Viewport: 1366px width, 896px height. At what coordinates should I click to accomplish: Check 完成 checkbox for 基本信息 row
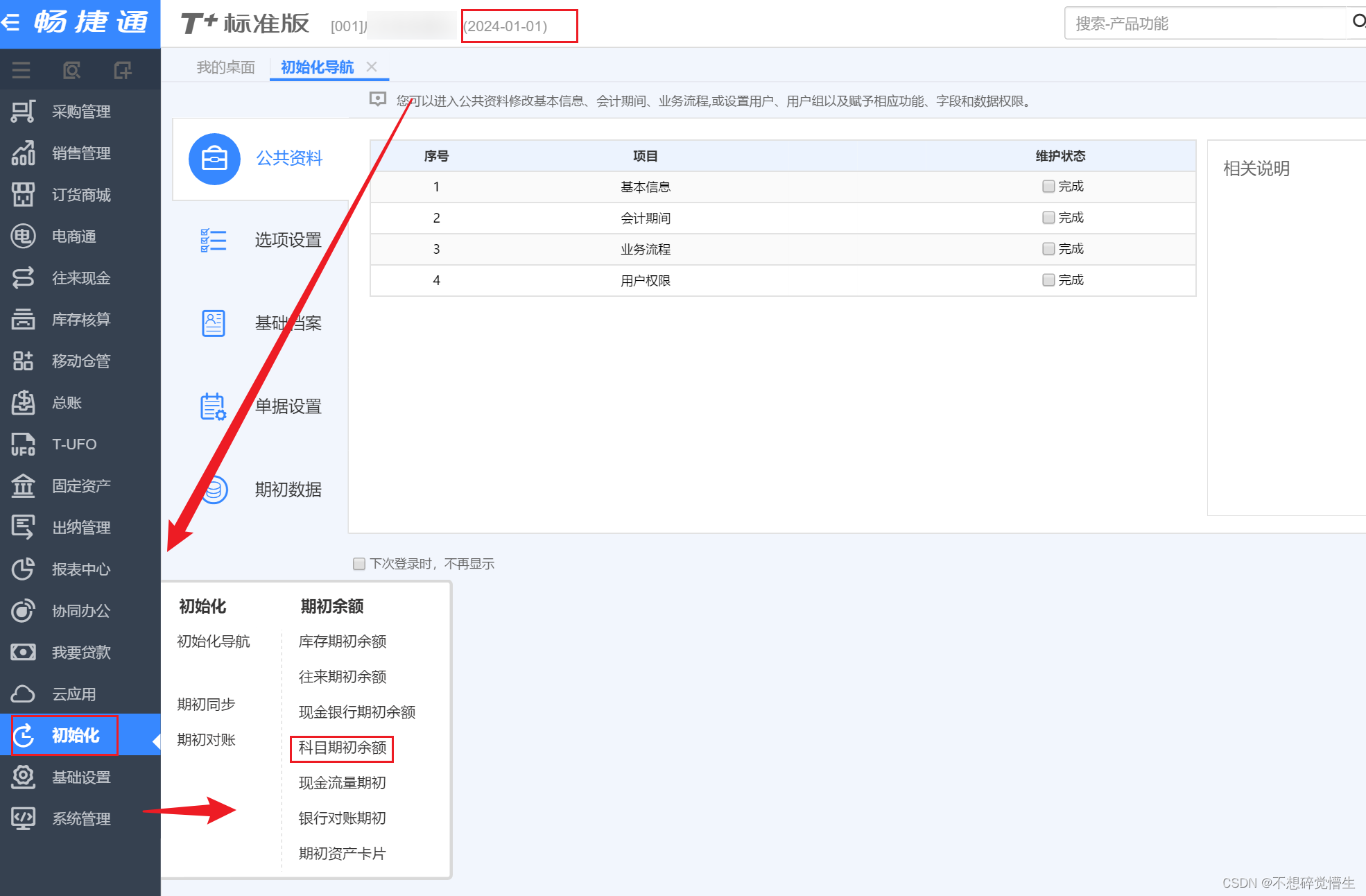(x=1048, y=187)
